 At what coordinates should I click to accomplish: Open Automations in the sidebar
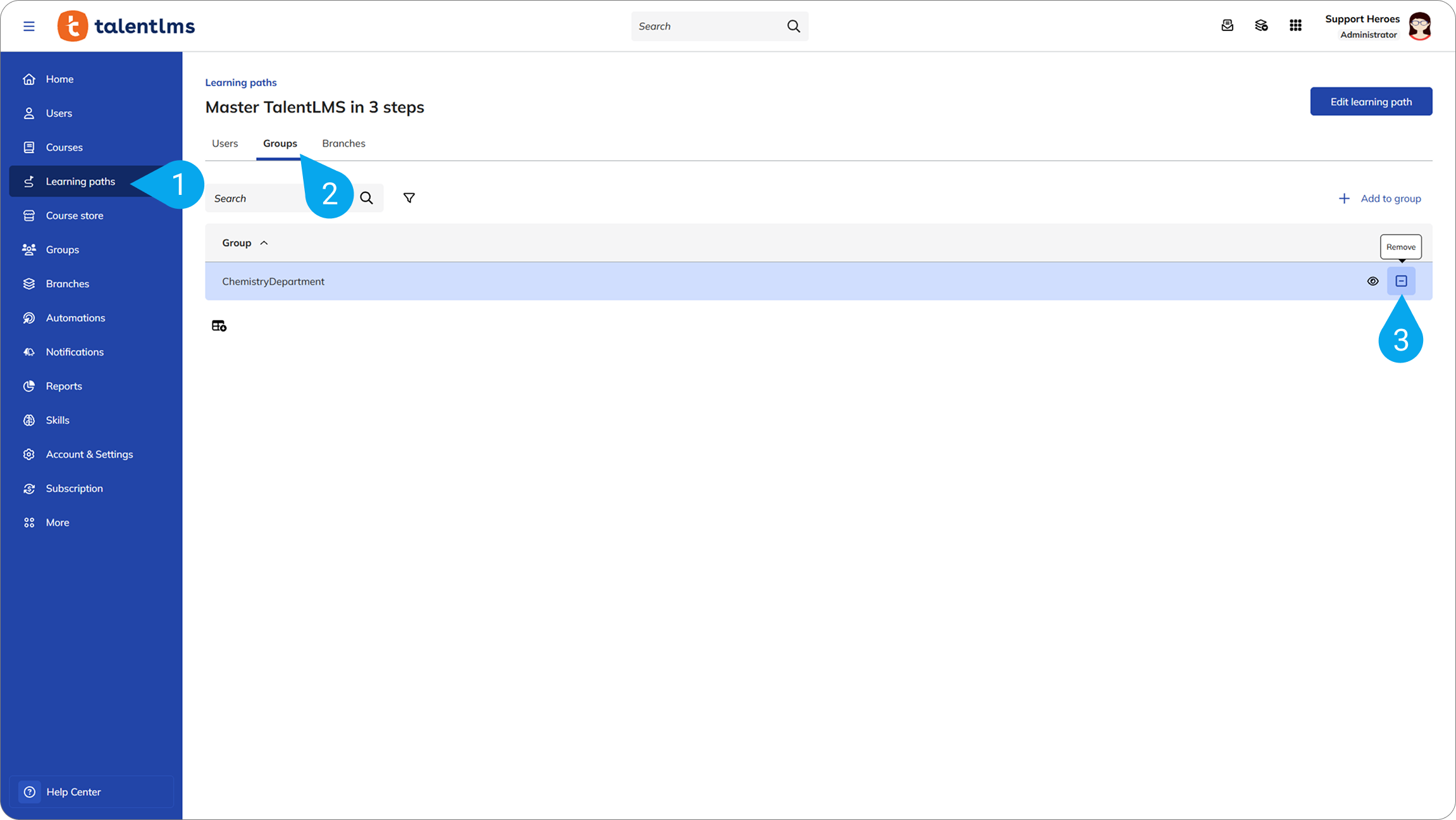pyautogui.click(x=91, y=318)
